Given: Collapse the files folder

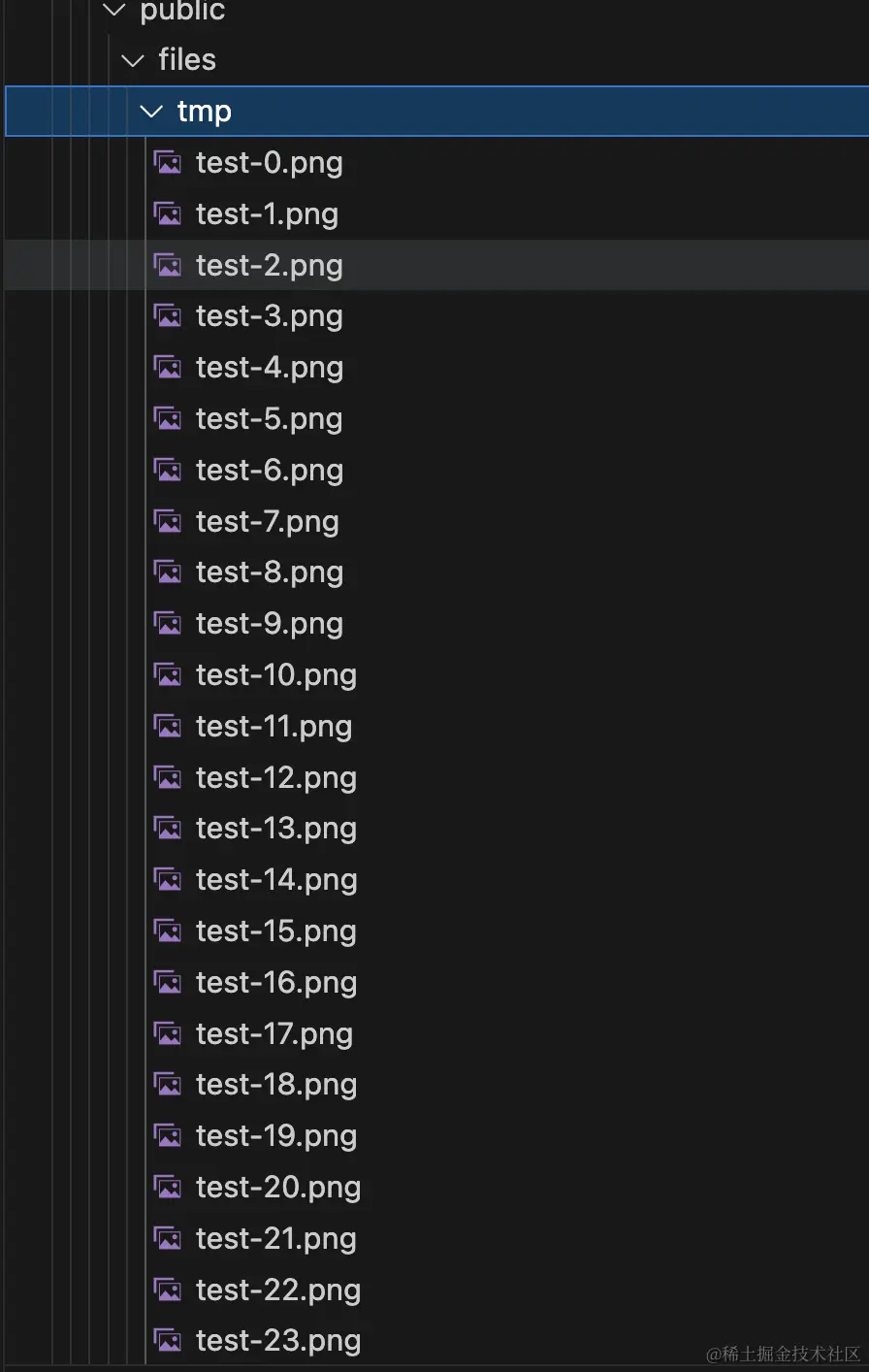Looking at the screenshot, I should [132, 59].
